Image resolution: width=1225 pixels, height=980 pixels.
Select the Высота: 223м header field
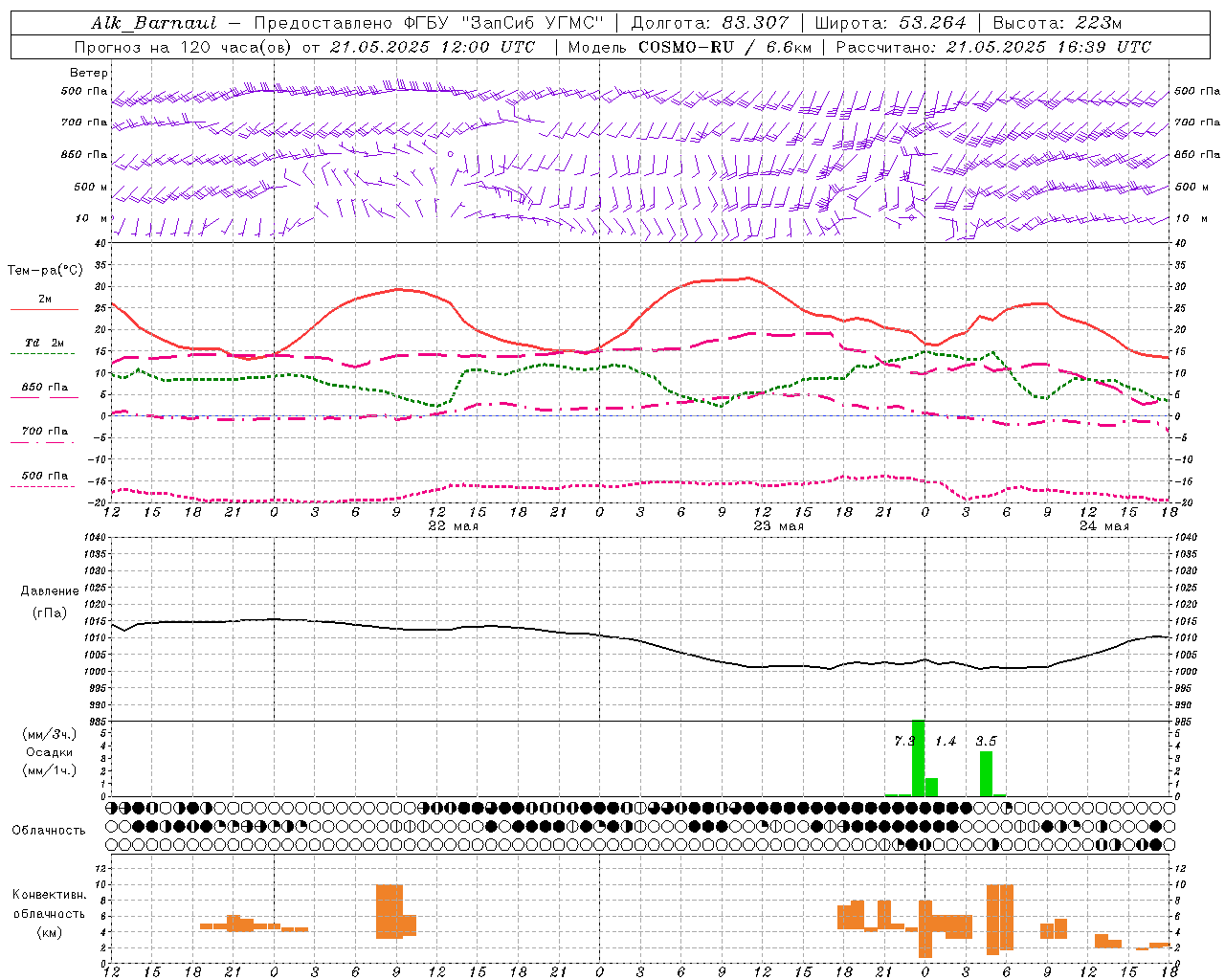click(x=1057, y=23)
